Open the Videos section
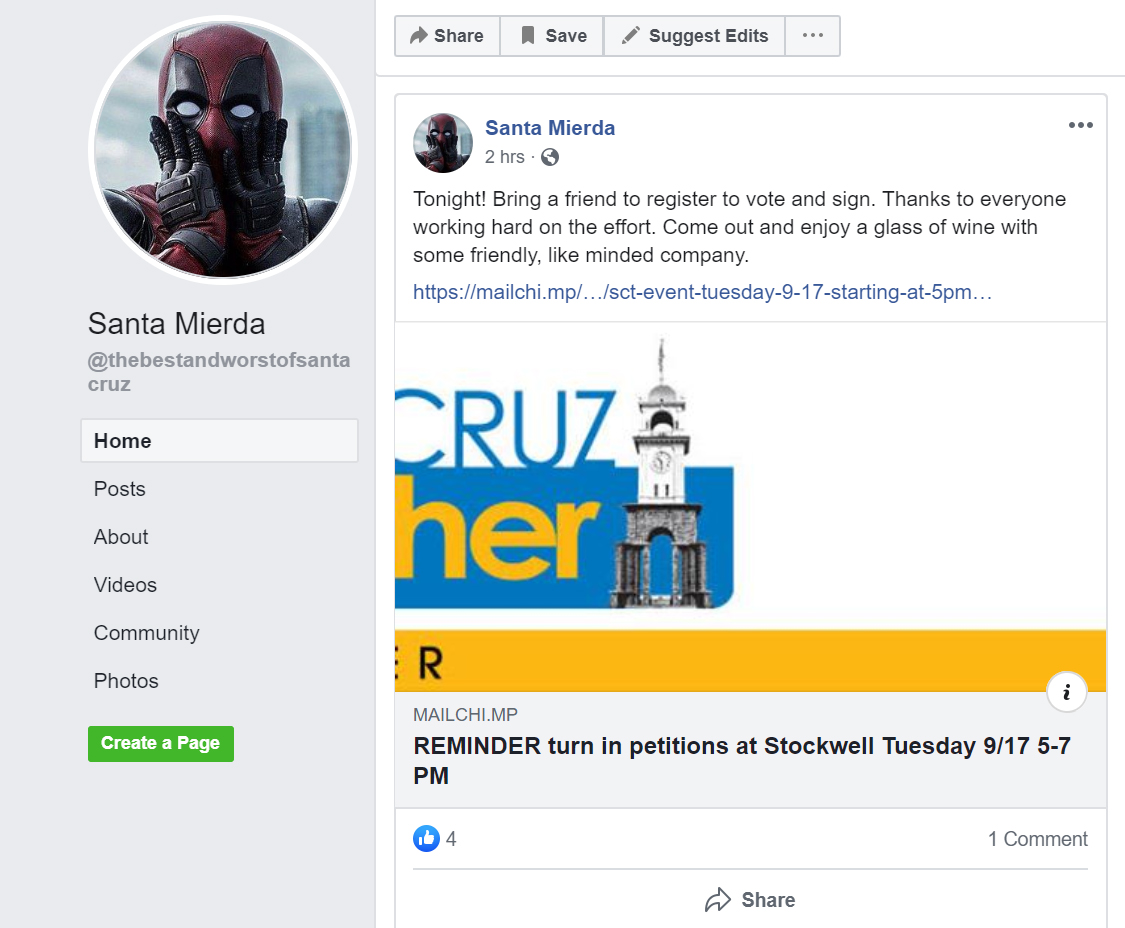Viewport: 1125px width, 928px height. click(x=125, y=585)
